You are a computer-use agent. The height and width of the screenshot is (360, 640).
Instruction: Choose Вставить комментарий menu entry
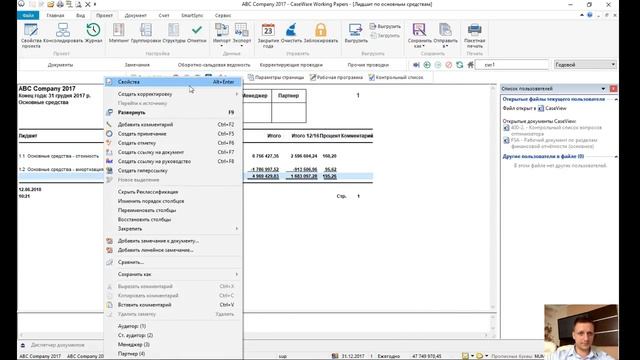[173, 305]
